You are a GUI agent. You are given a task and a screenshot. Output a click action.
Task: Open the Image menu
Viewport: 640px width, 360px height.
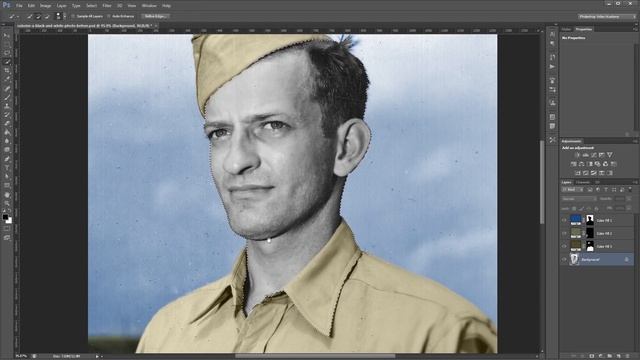45,6
